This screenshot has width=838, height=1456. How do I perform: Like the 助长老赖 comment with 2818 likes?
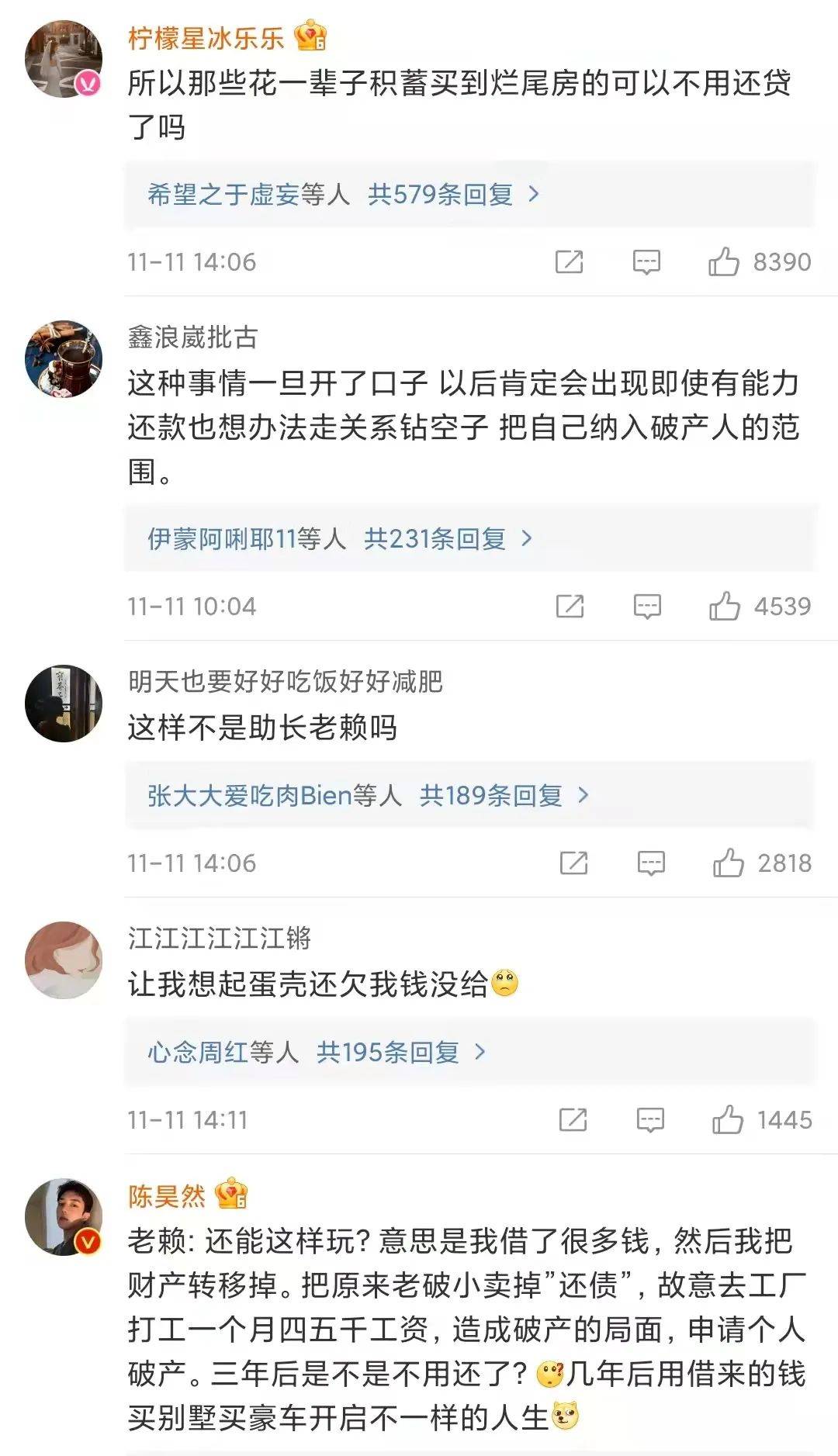pyautogui.click(x=729, y=863)
